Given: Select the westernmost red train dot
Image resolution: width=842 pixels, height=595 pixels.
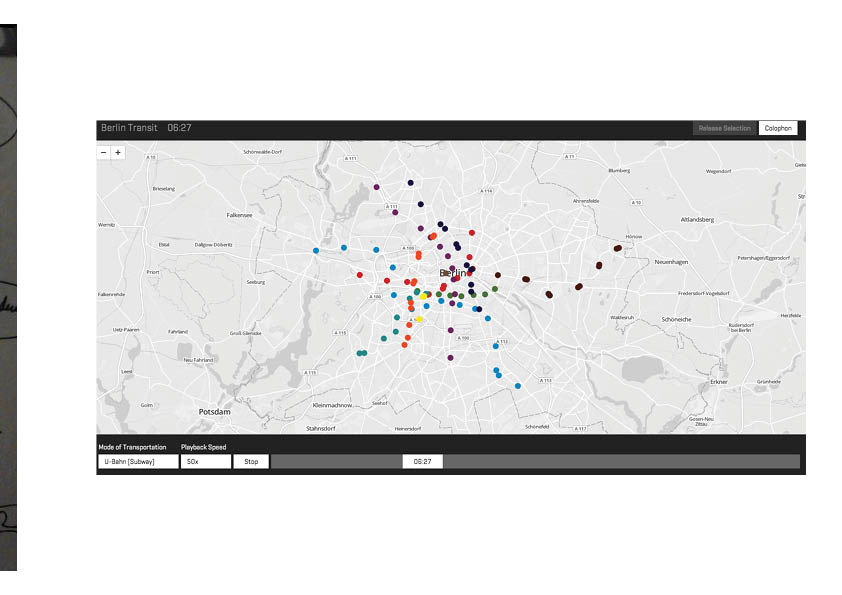Looking at the screenshot, I should (360, 274).
